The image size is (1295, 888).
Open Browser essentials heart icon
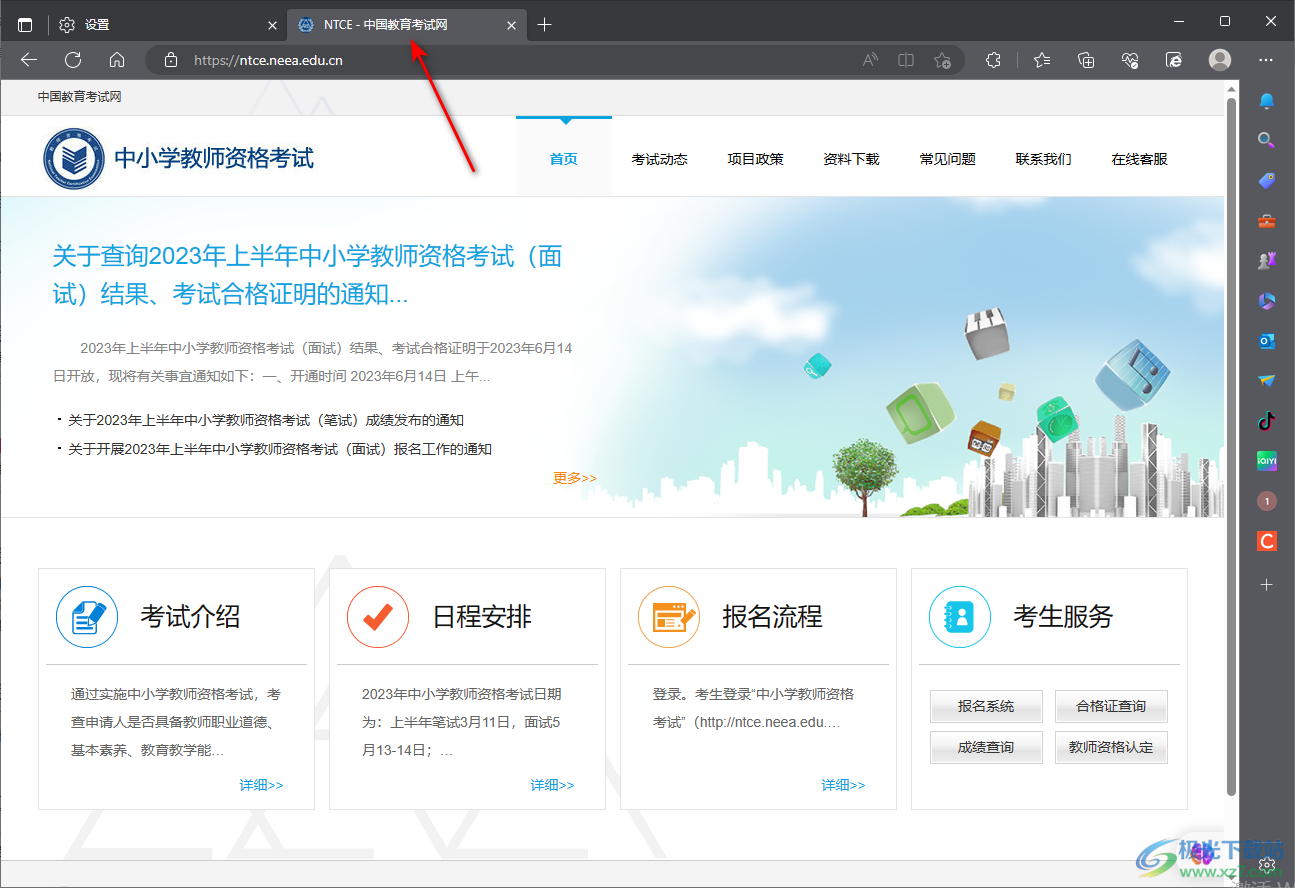1131,60
